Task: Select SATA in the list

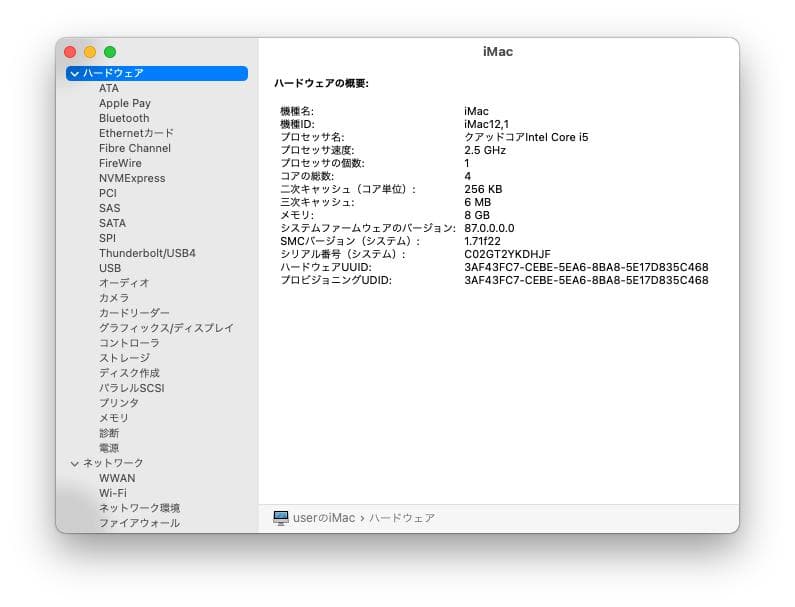Action: (x=113, y=223)
